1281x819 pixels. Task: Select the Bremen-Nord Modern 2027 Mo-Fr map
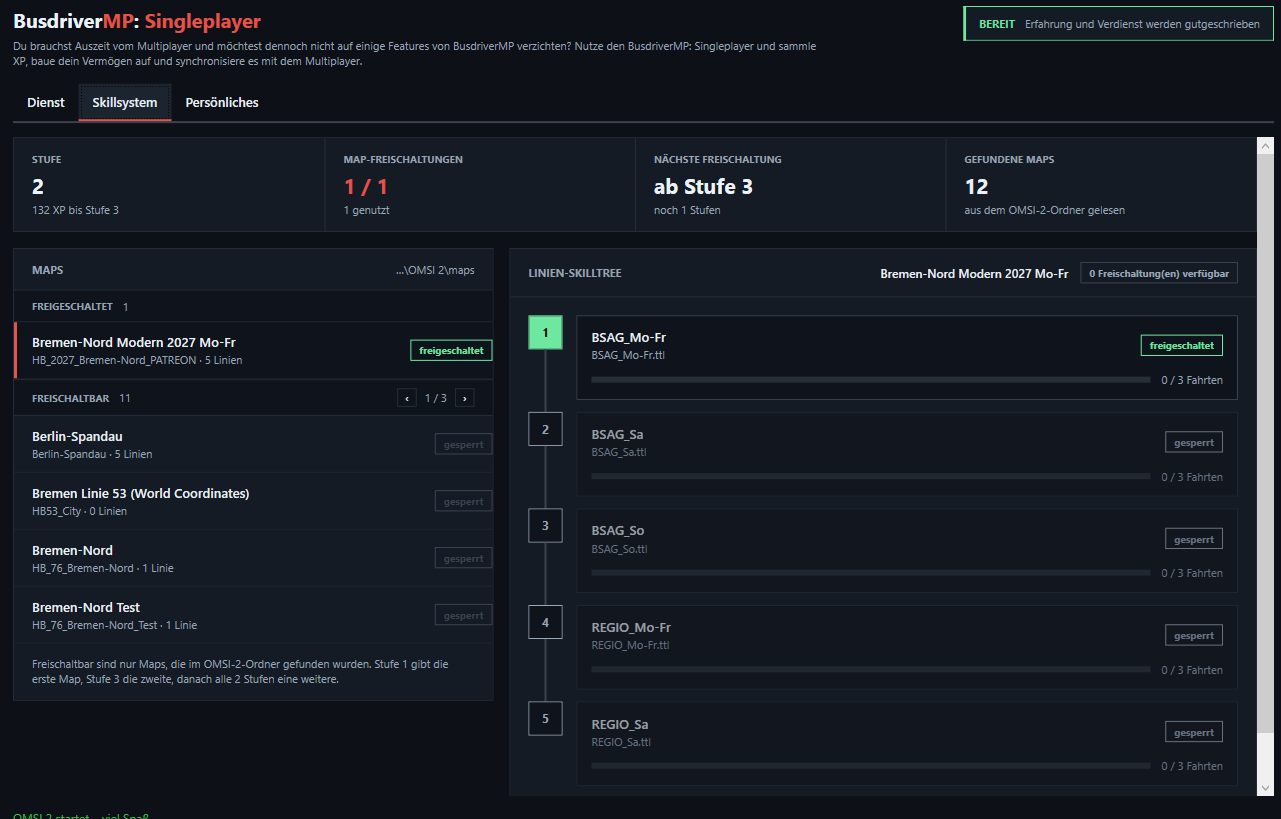[254, 350]
